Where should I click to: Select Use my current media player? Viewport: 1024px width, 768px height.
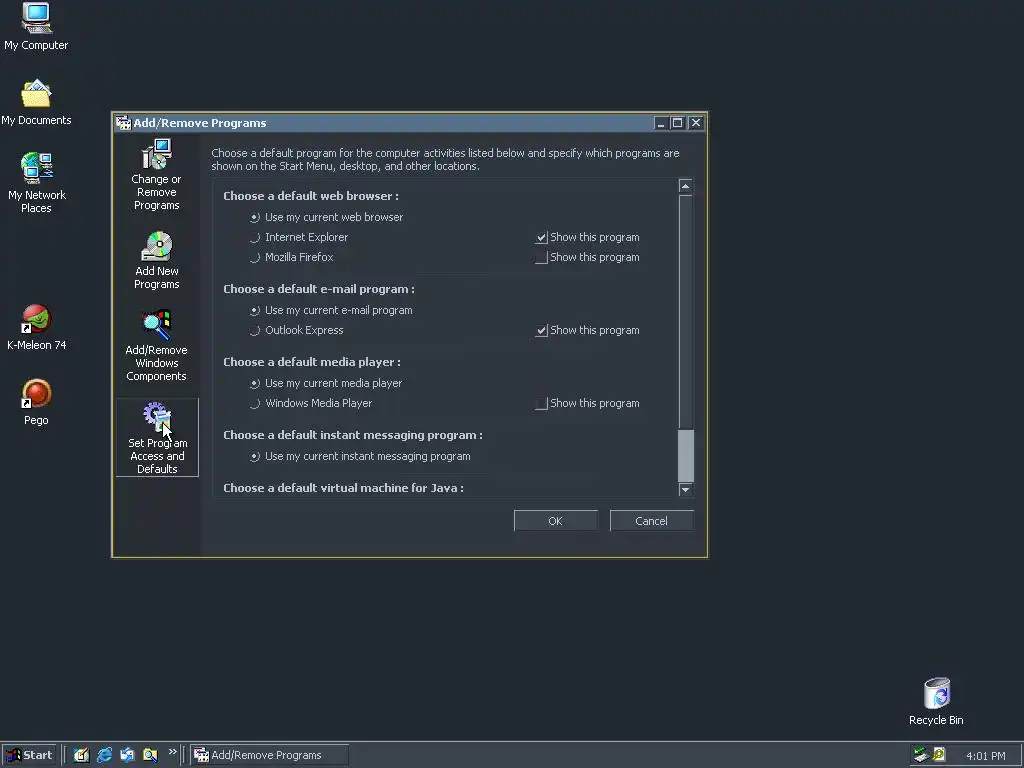(x=326, y=383)
